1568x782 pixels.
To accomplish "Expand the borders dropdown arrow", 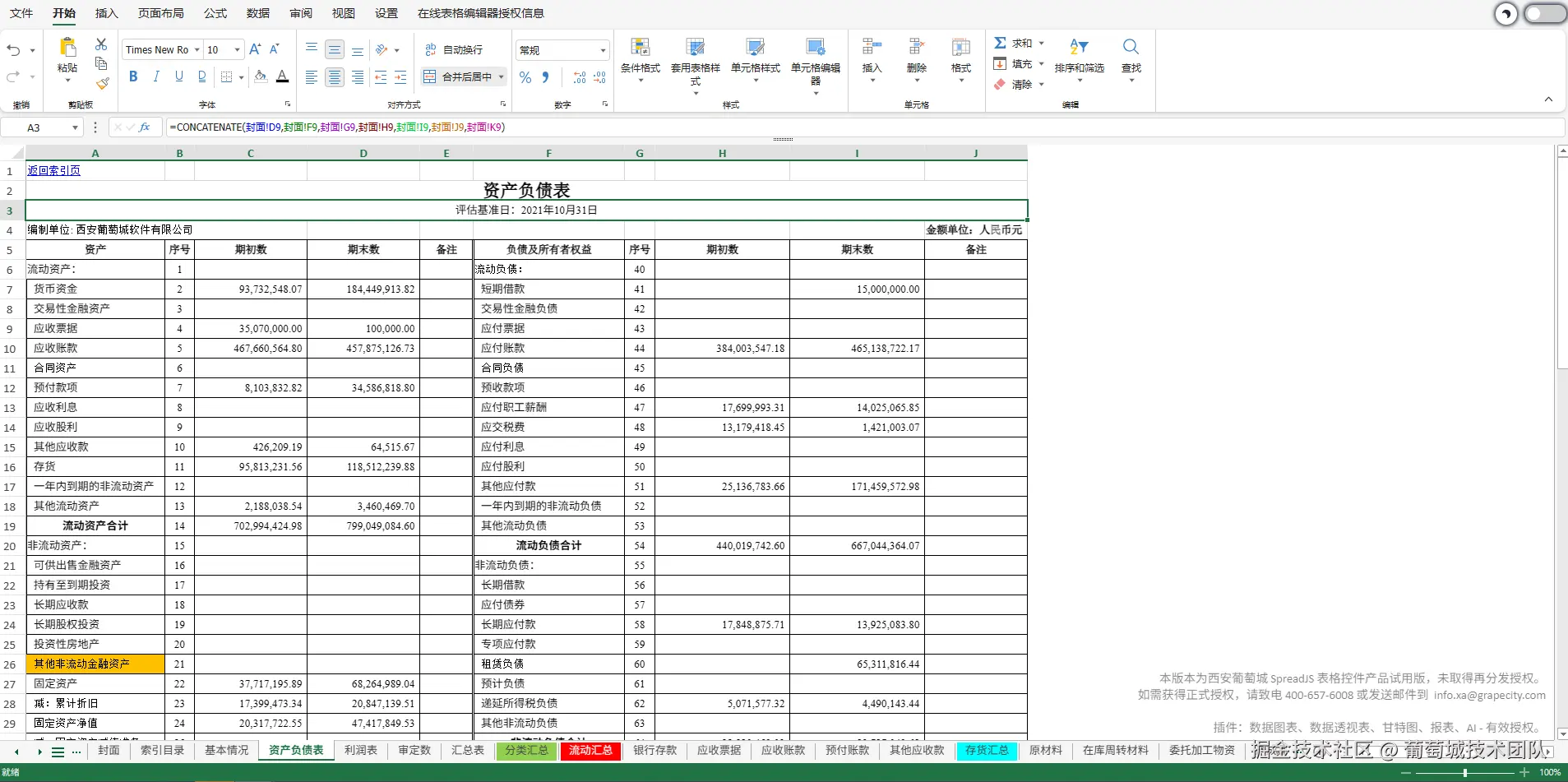I will (241, 77).
